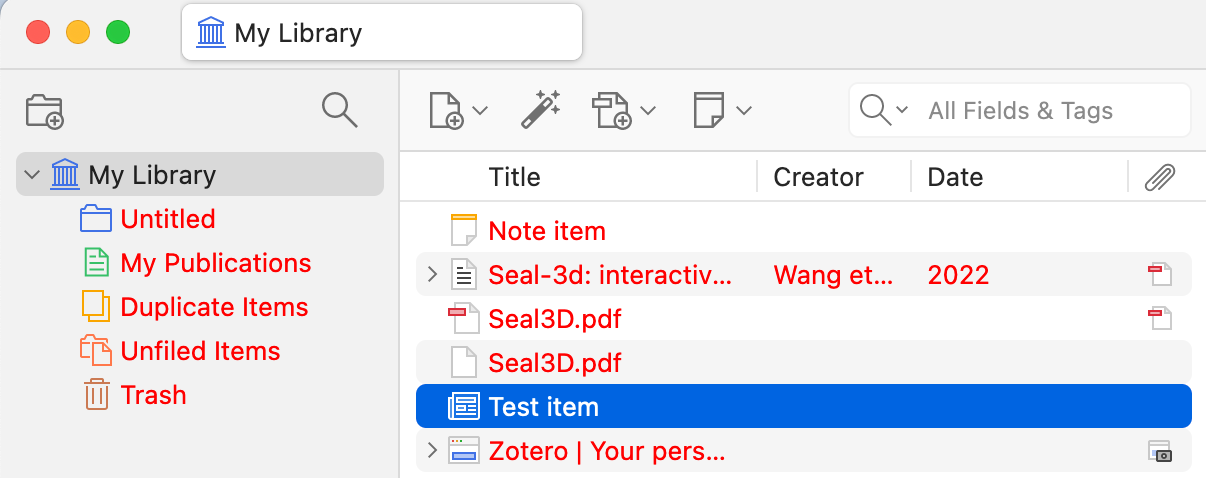Click the paperclip attachment column header
This screenshot has width=1206, height=478.
point(1159,177)
